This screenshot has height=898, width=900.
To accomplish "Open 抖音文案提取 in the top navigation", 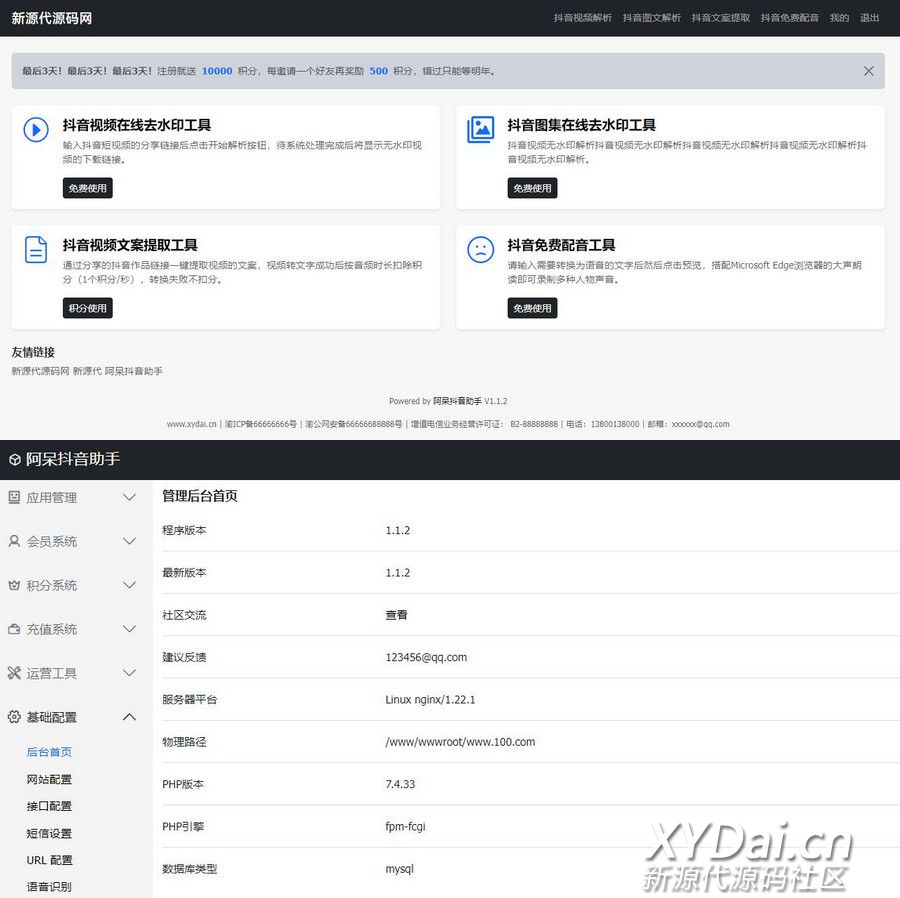I will pos(720,18).
